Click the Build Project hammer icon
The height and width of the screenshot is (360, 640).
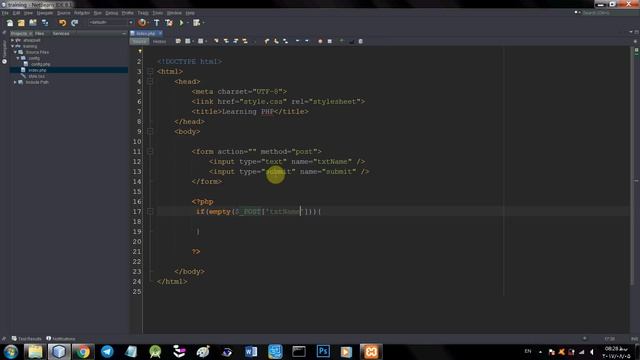(156, 23)
